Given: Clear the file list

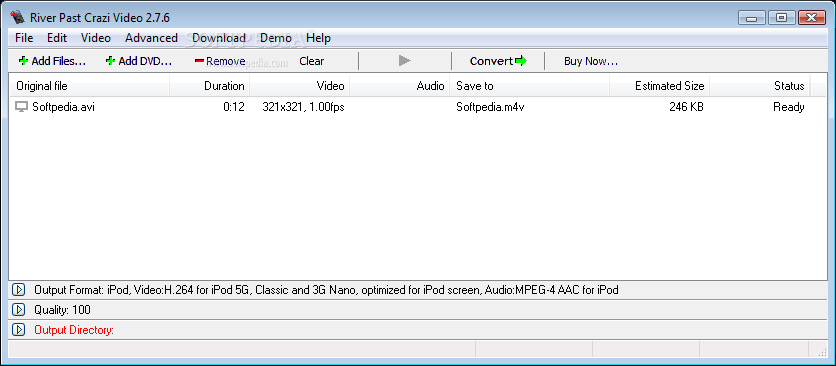Looking at the screenshot, I should tap(311, 61).
